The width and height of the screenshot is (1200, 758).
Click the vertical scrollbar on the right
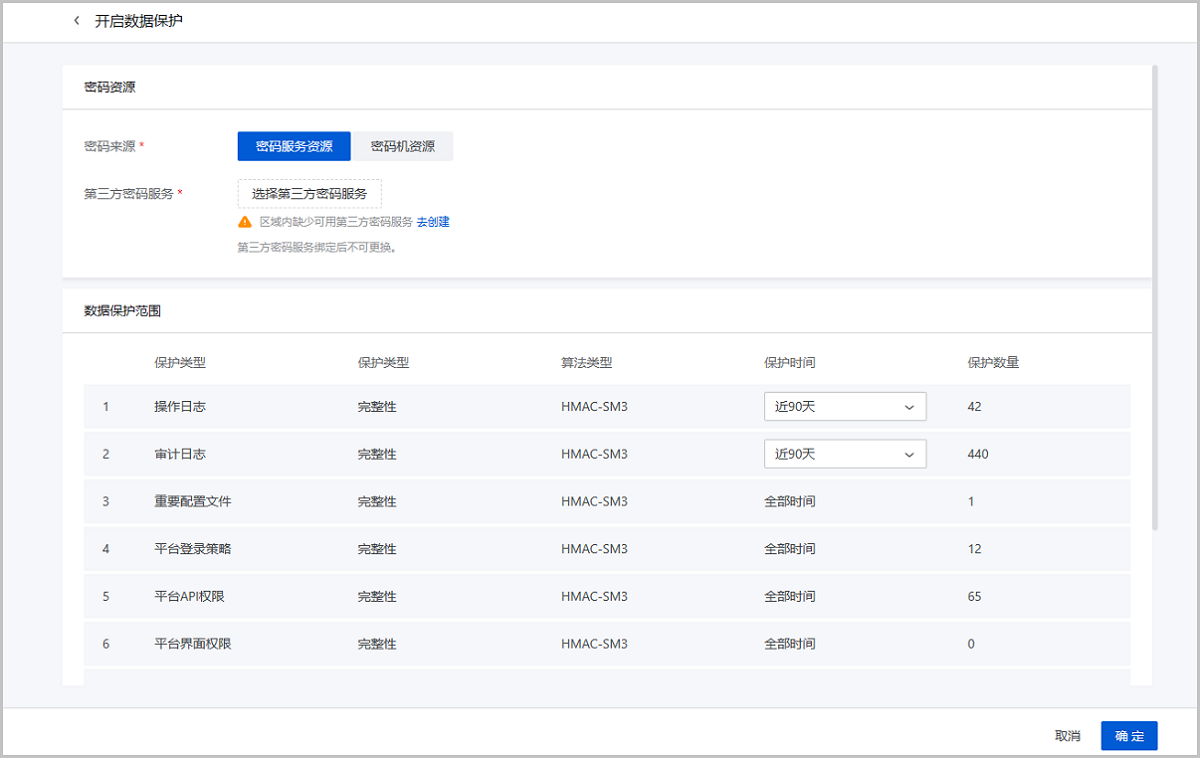(1155, 300)
